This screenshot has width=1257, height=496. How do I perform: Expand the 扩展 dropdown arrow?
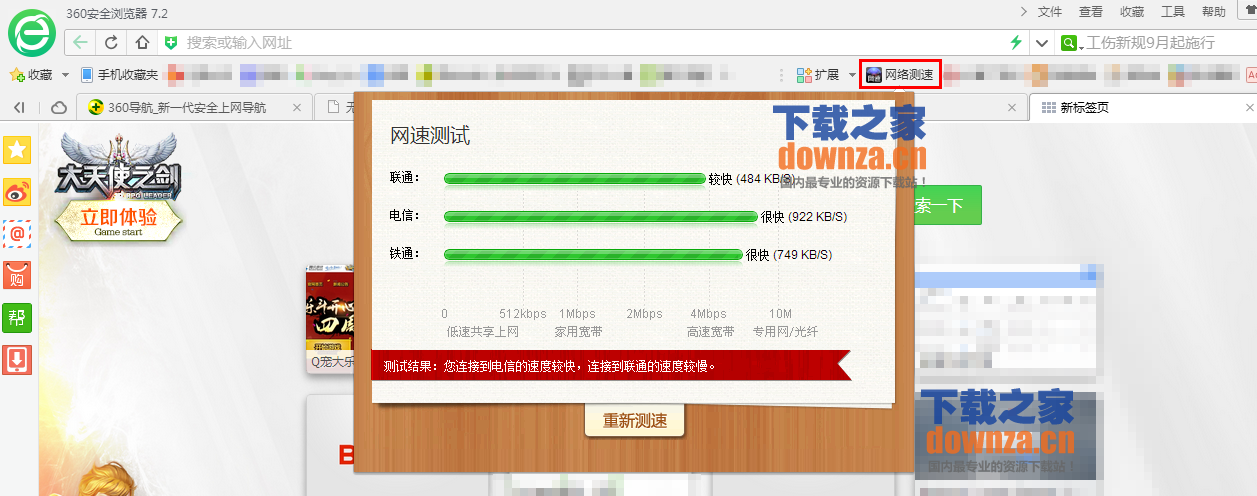pyautogui.click(x=852, y=75)
